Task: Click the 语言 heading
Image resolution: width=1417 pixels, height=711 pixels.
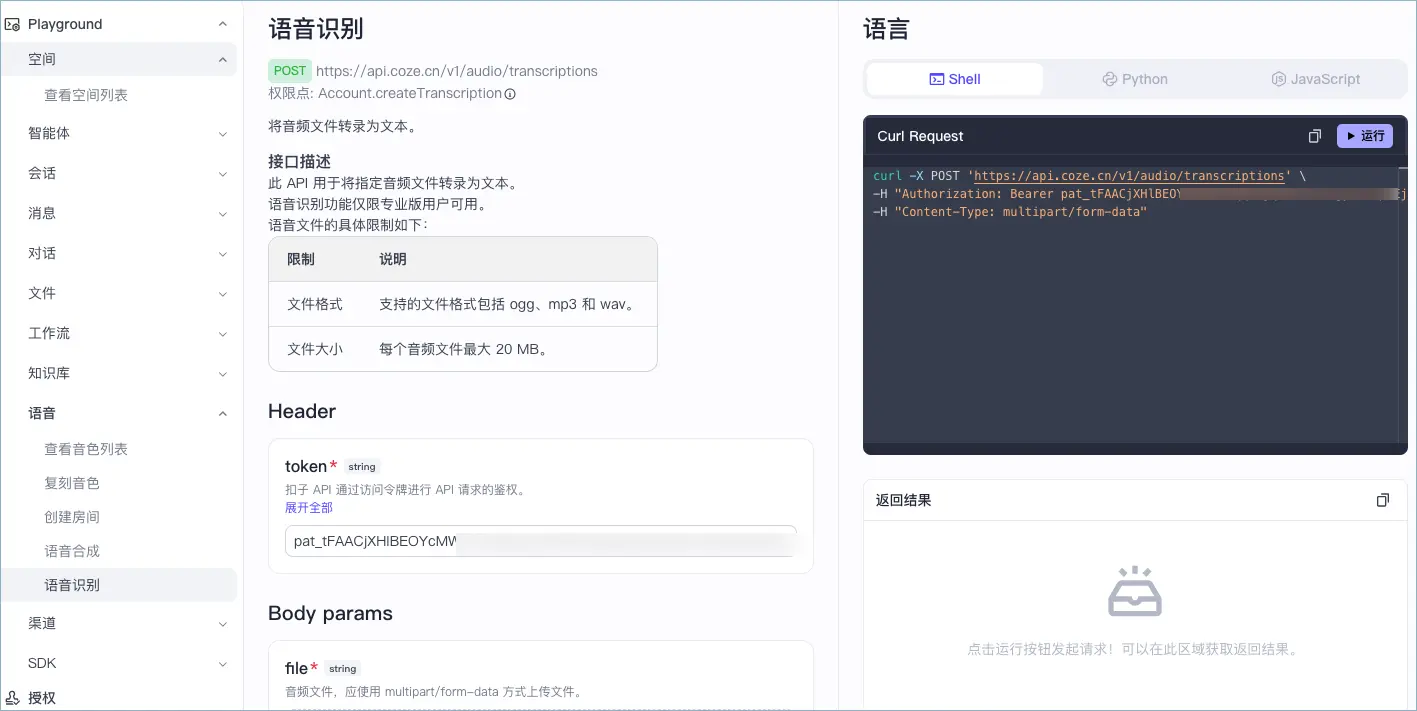Action: (x=886, y=29)
